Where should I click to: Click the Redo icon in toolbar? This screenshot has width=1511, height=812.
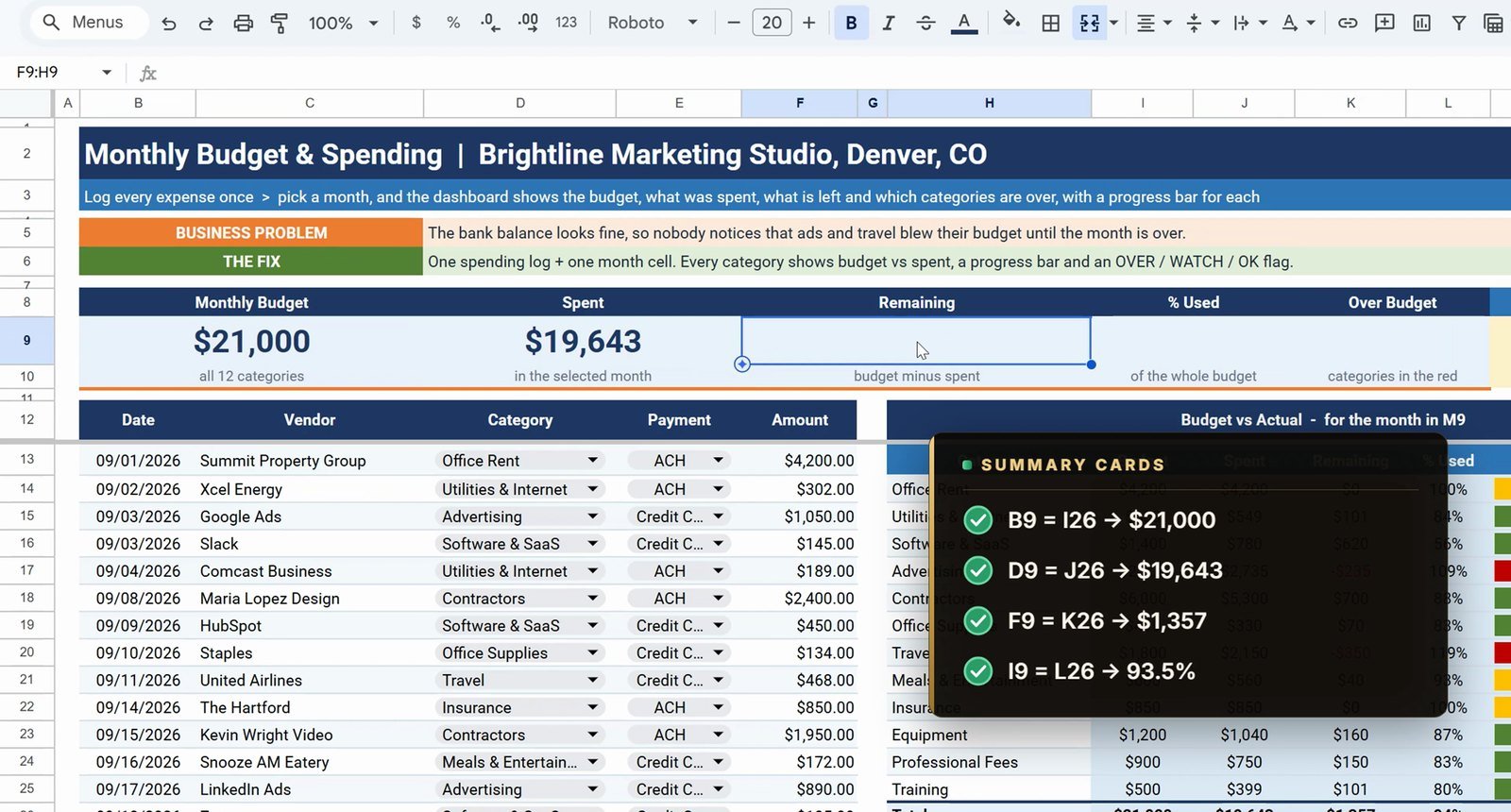point(205,23)
